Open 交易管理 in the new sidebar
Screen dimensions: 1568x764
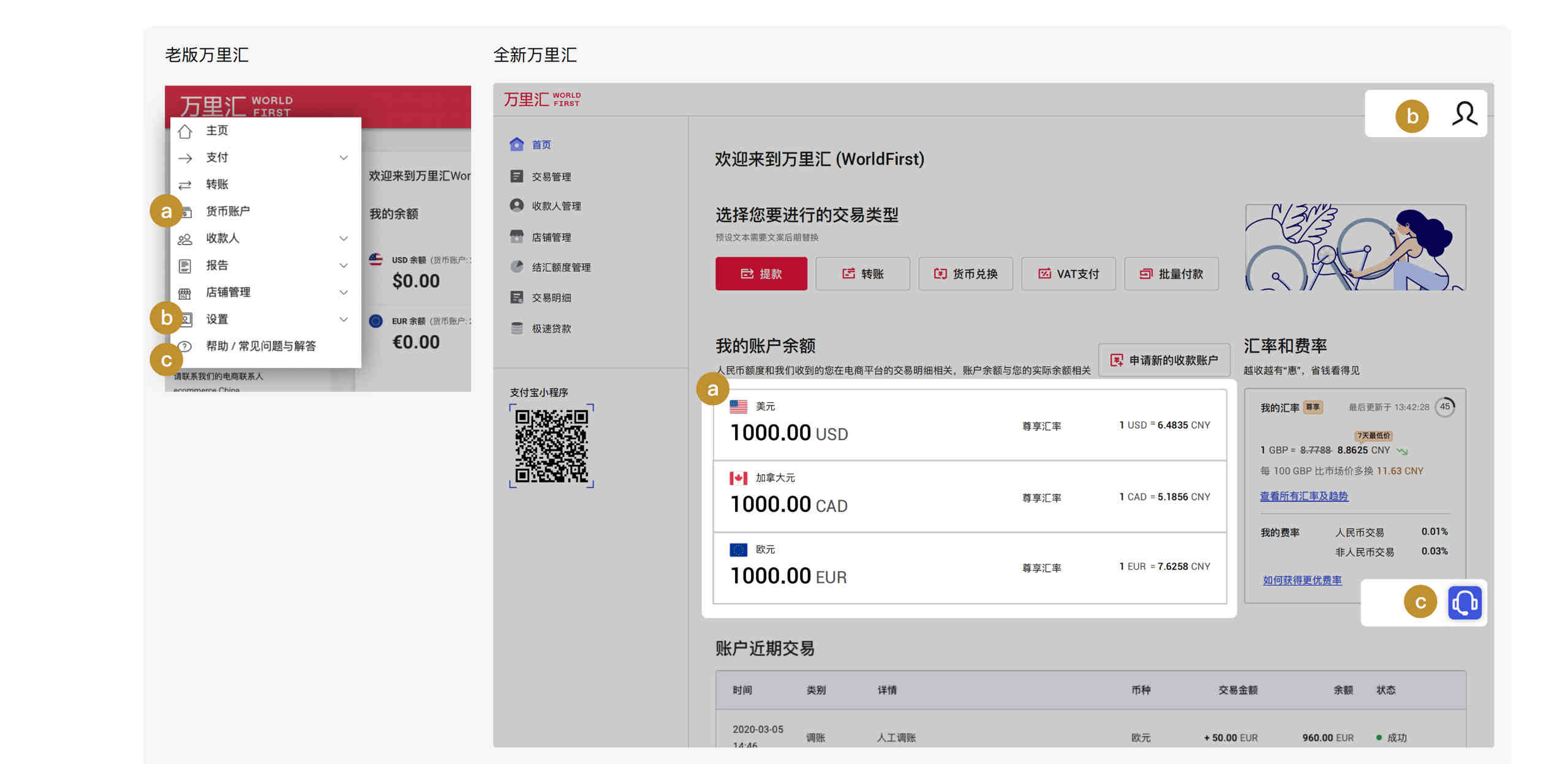[551, 177]
